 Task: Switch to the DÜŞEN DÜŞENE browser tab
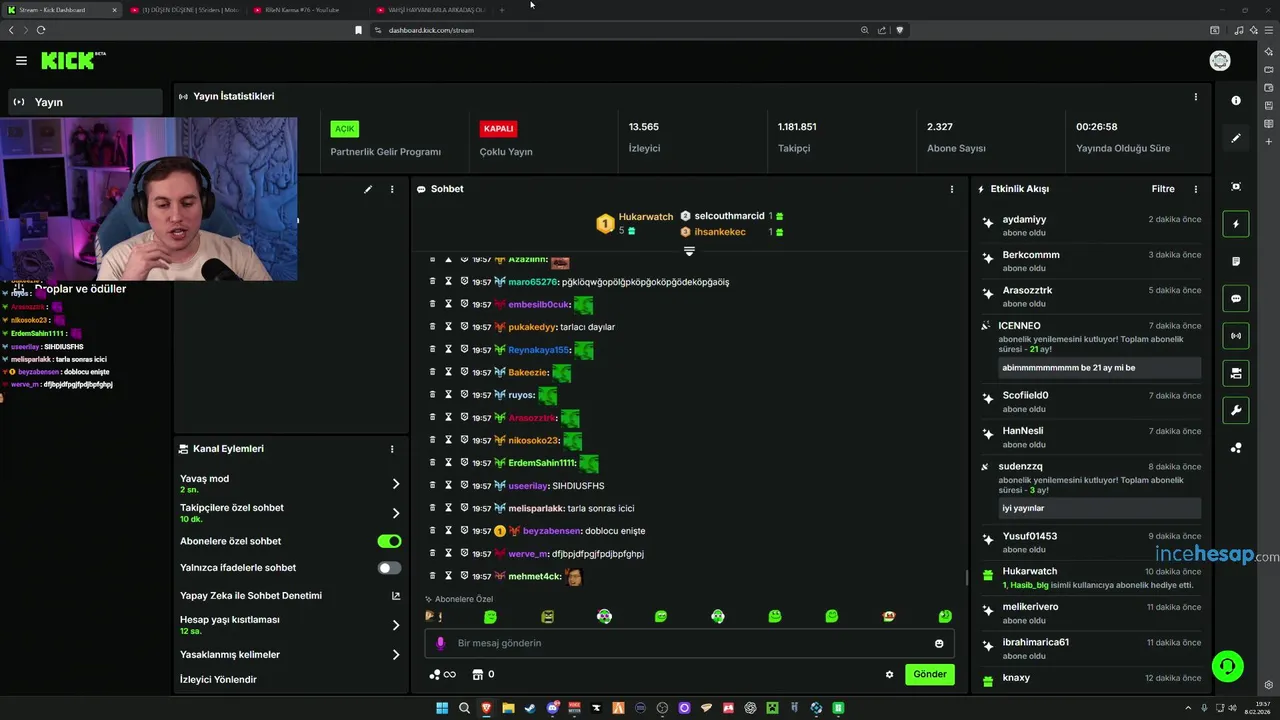click(x=185, y=10)
